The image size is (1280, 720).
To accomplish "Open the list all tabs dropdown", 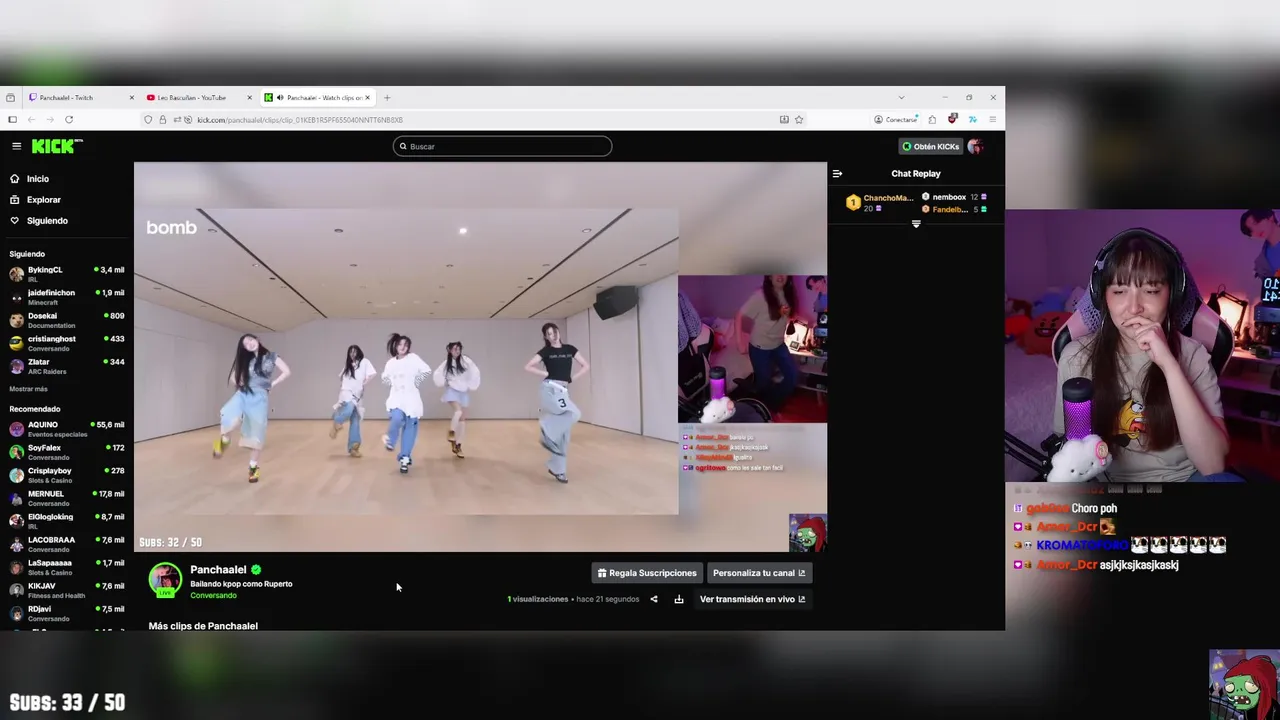I will pyautogui.click(x=901, y=98).
